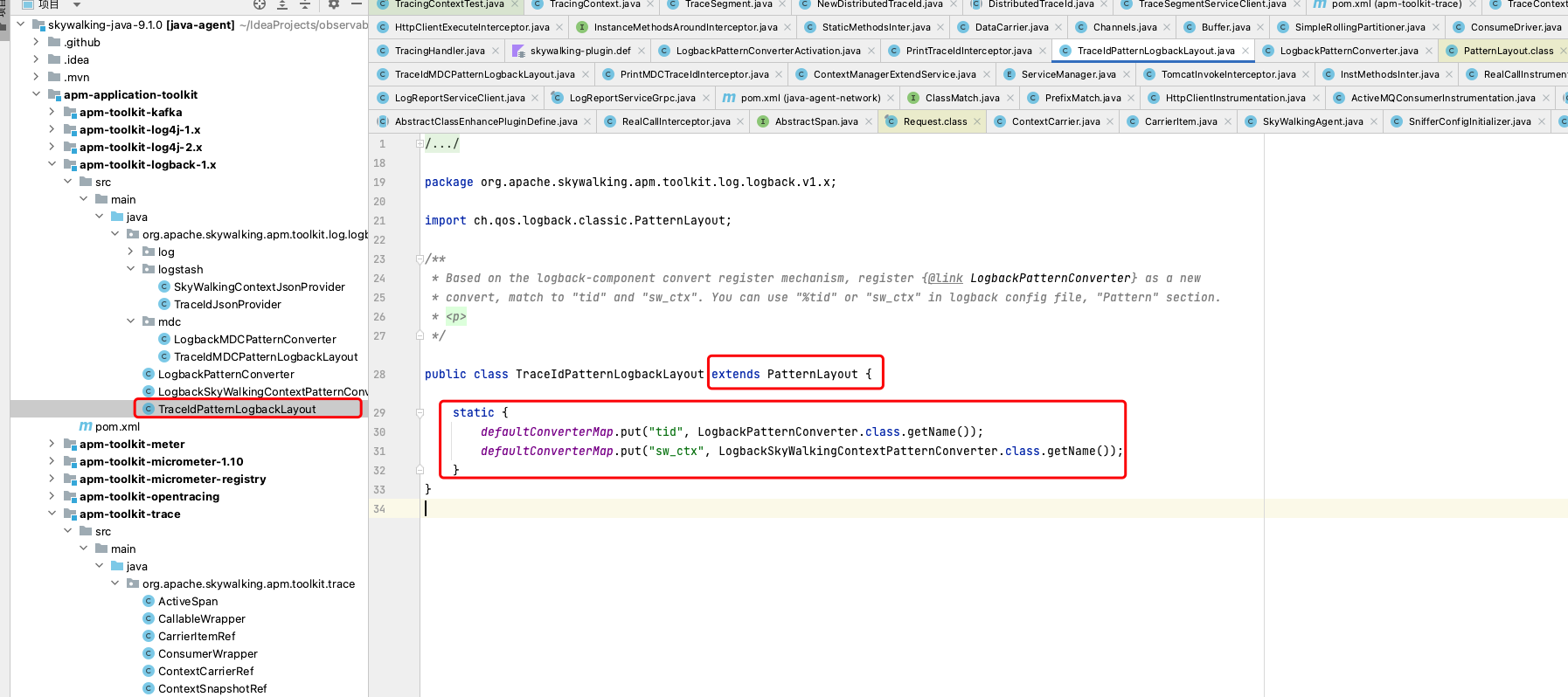Open the SkyWalkingAgent.java tab

[x=1312, y=121]
